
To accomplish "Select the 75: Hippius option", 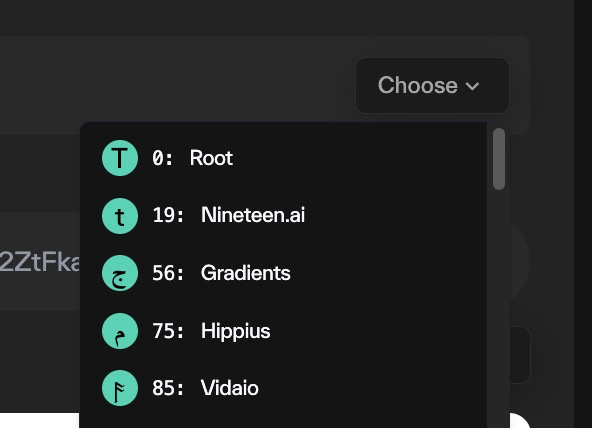I will pos(283,331).
